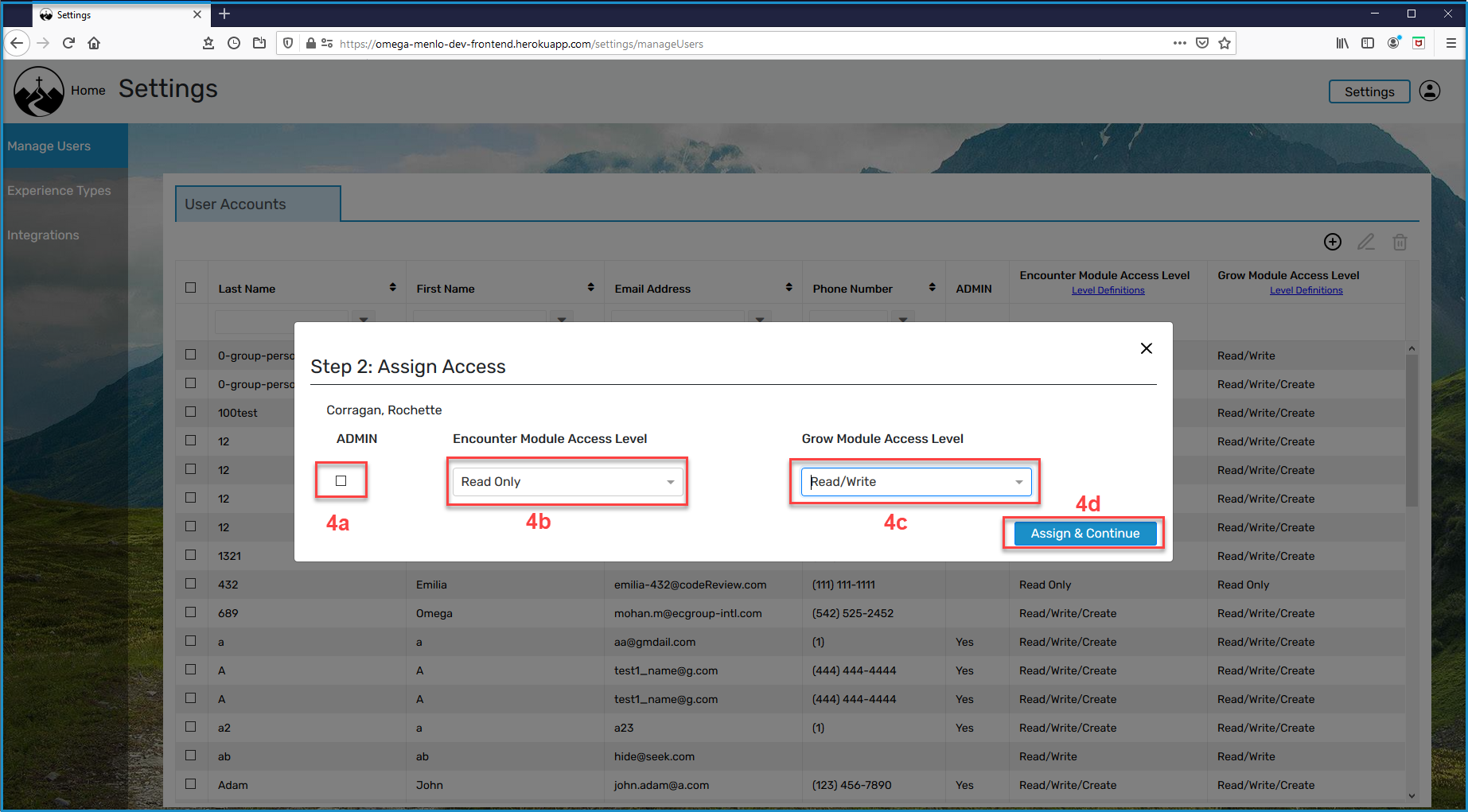Open Phone Number filter dropdown arrow

coord(903,317)
